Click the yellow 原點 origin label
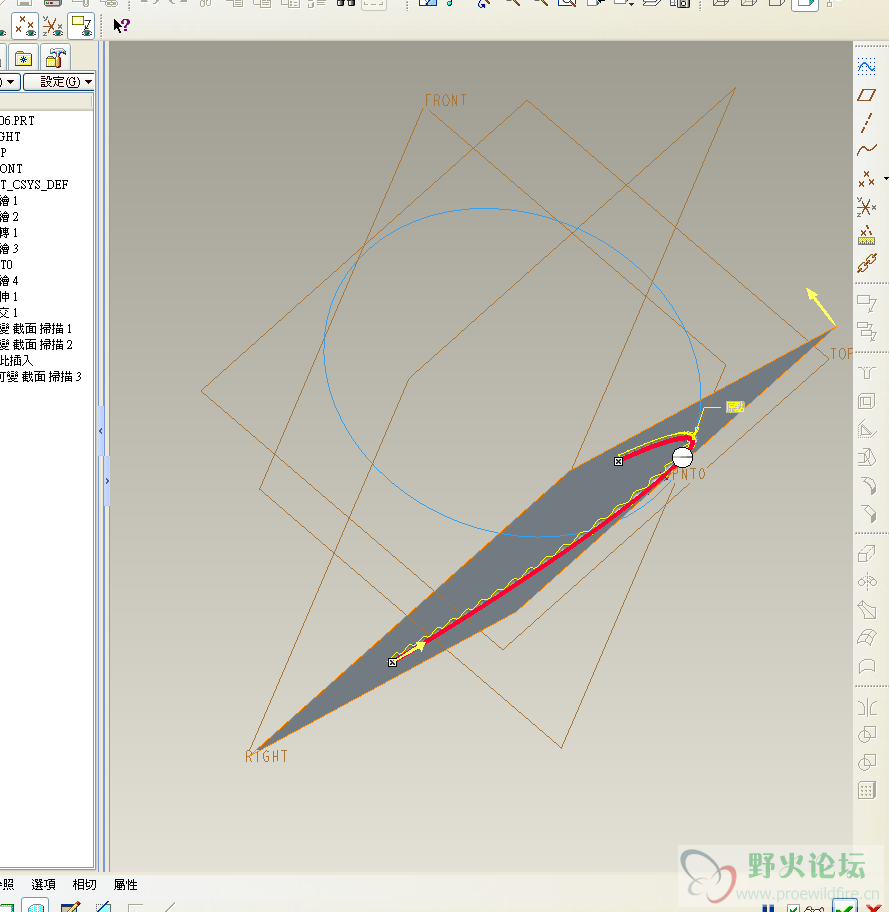The height and width of the screenshot is (912, 889). click(x=735, y=407)
